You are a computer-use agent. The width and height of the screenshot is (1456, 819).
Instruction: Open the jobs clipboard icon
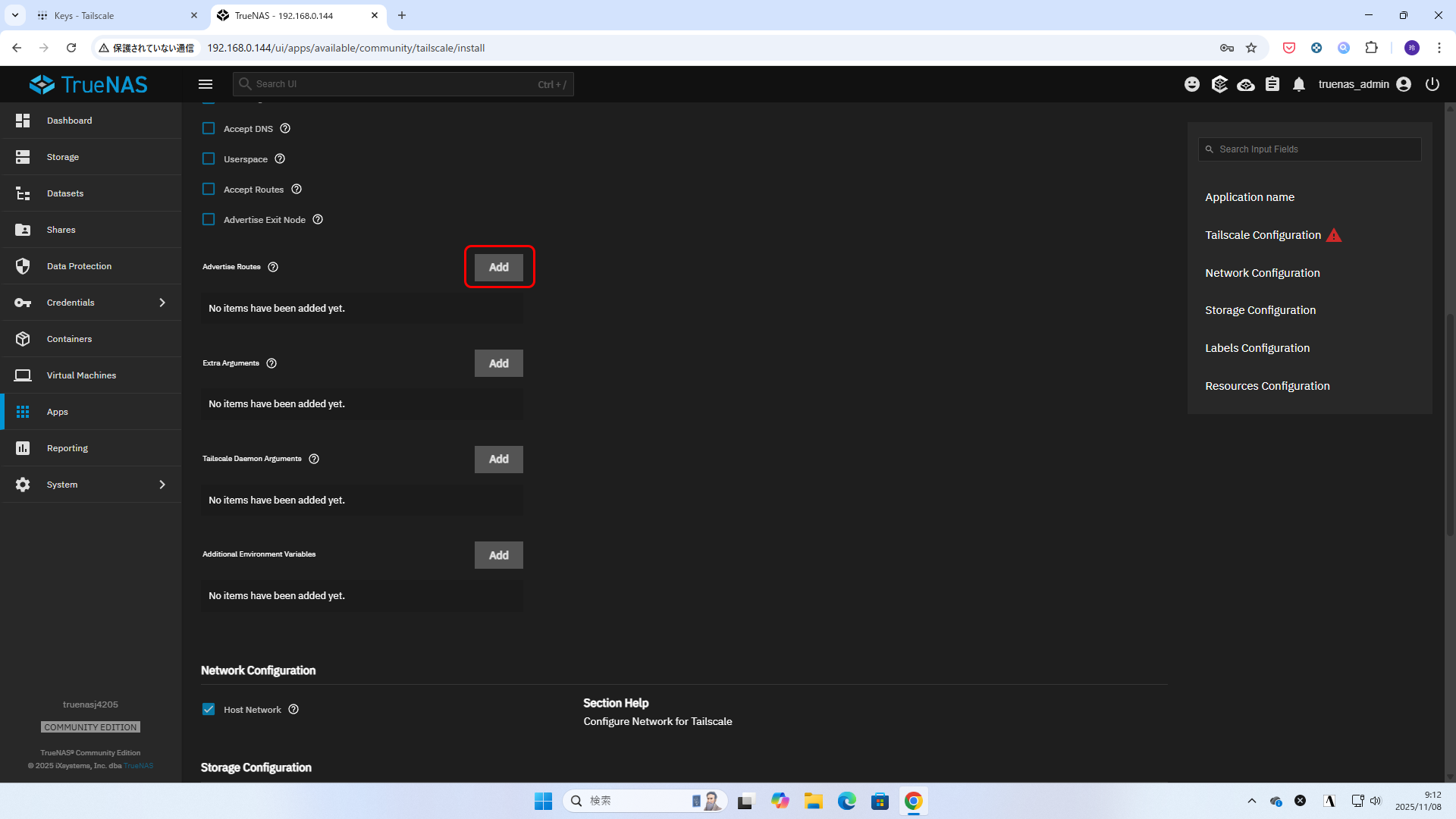[x=1272, y=84]
